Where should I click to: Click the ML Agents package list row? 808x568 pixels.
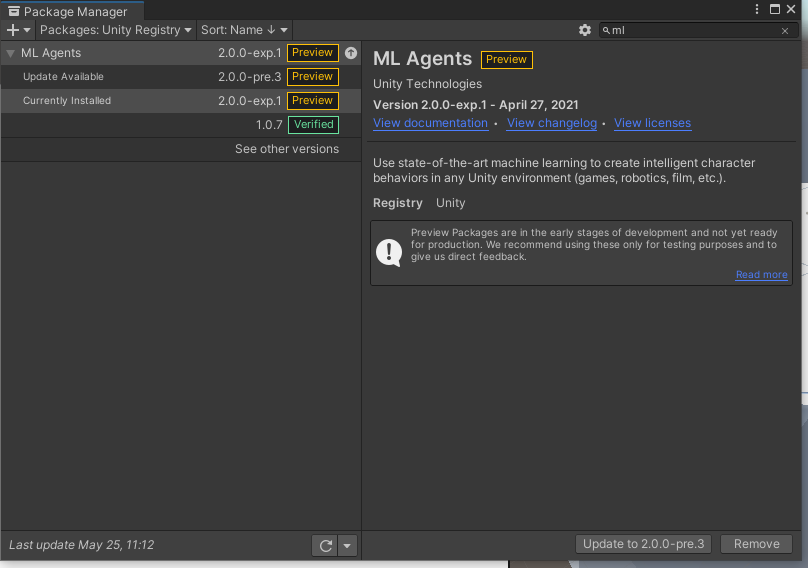[x=180, y=53]
